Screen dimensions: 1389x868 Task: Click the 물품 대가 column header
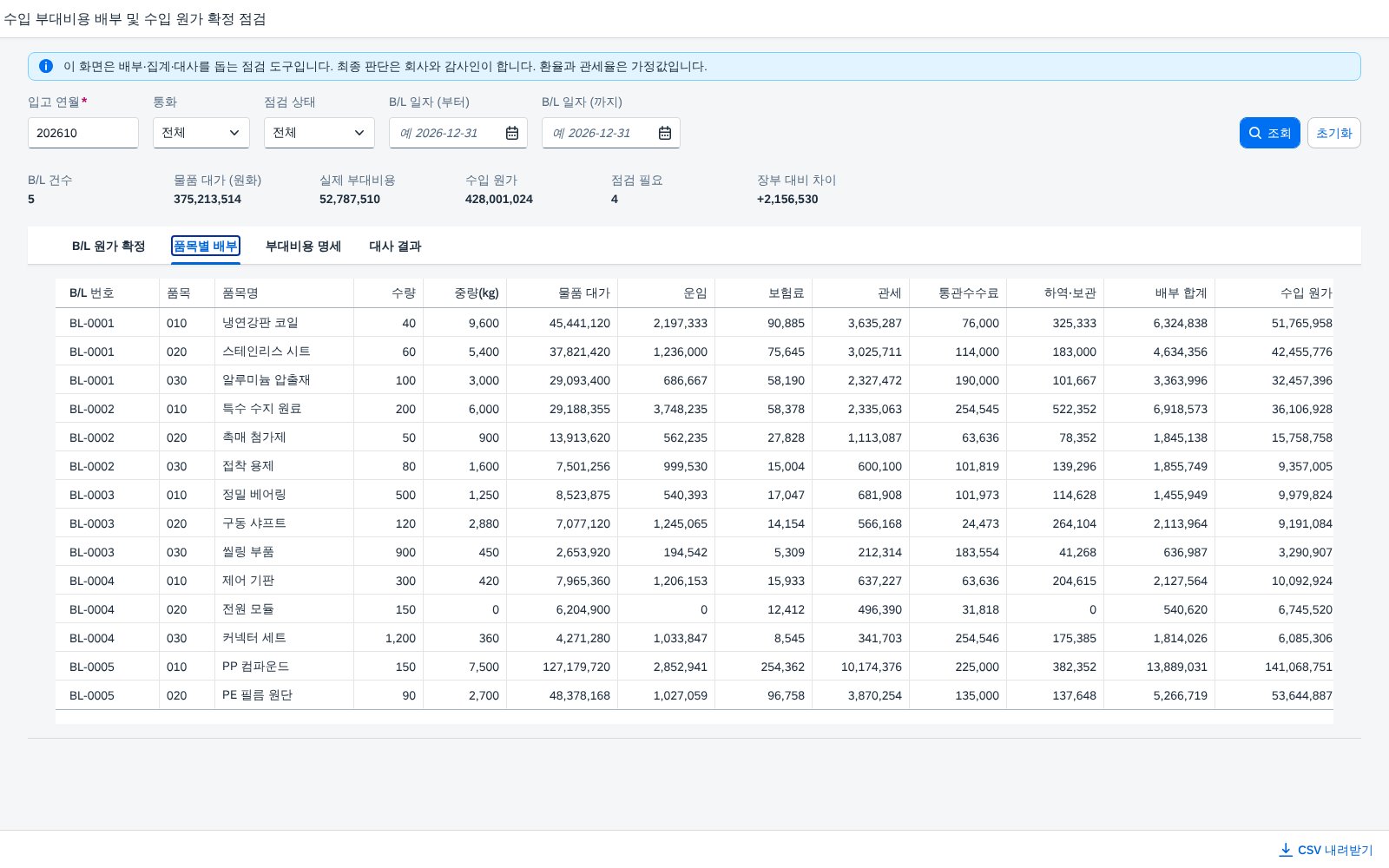pos(563,293)
